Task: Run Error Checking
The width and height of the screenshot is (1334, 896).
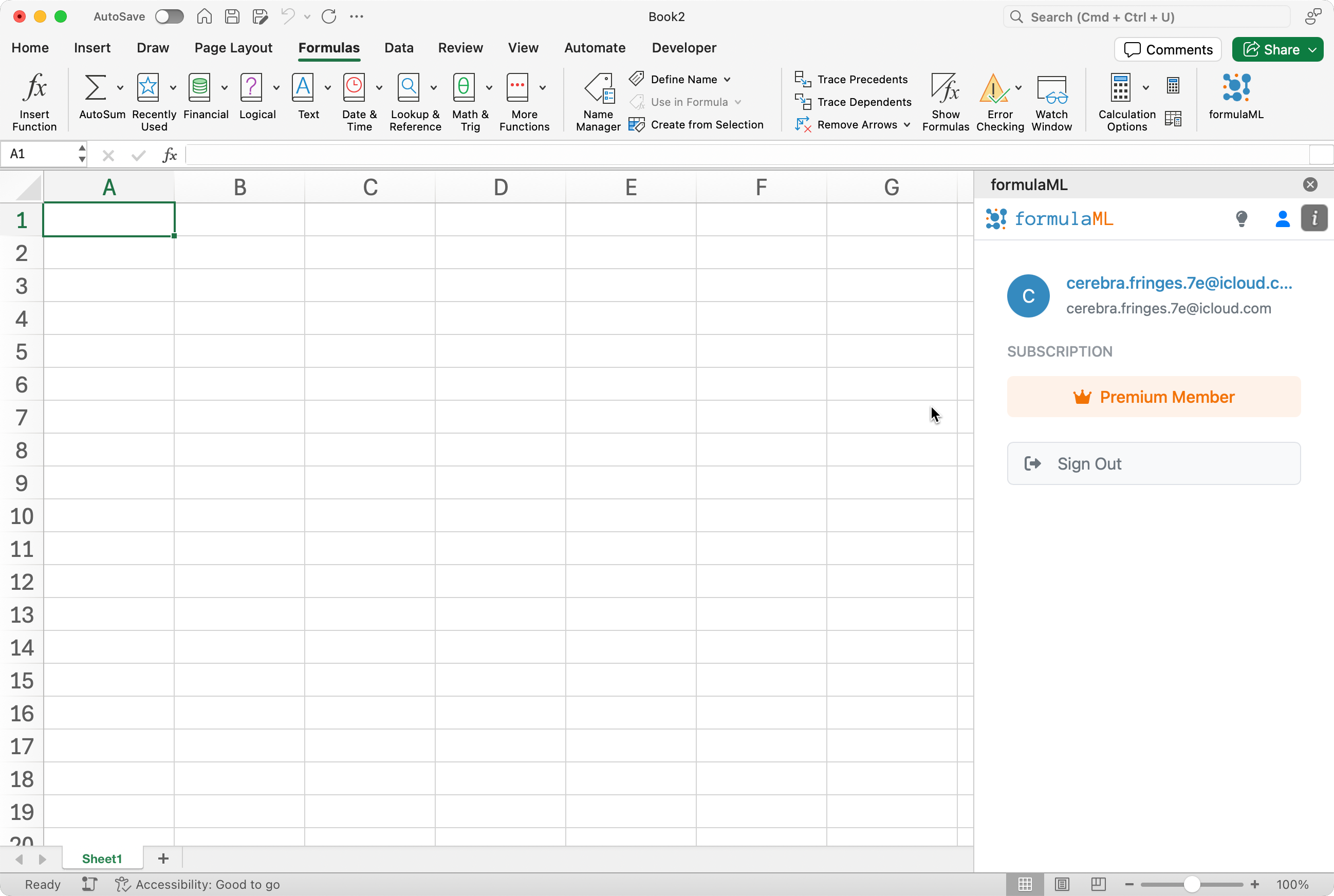Action: click(x=994, y=88)
